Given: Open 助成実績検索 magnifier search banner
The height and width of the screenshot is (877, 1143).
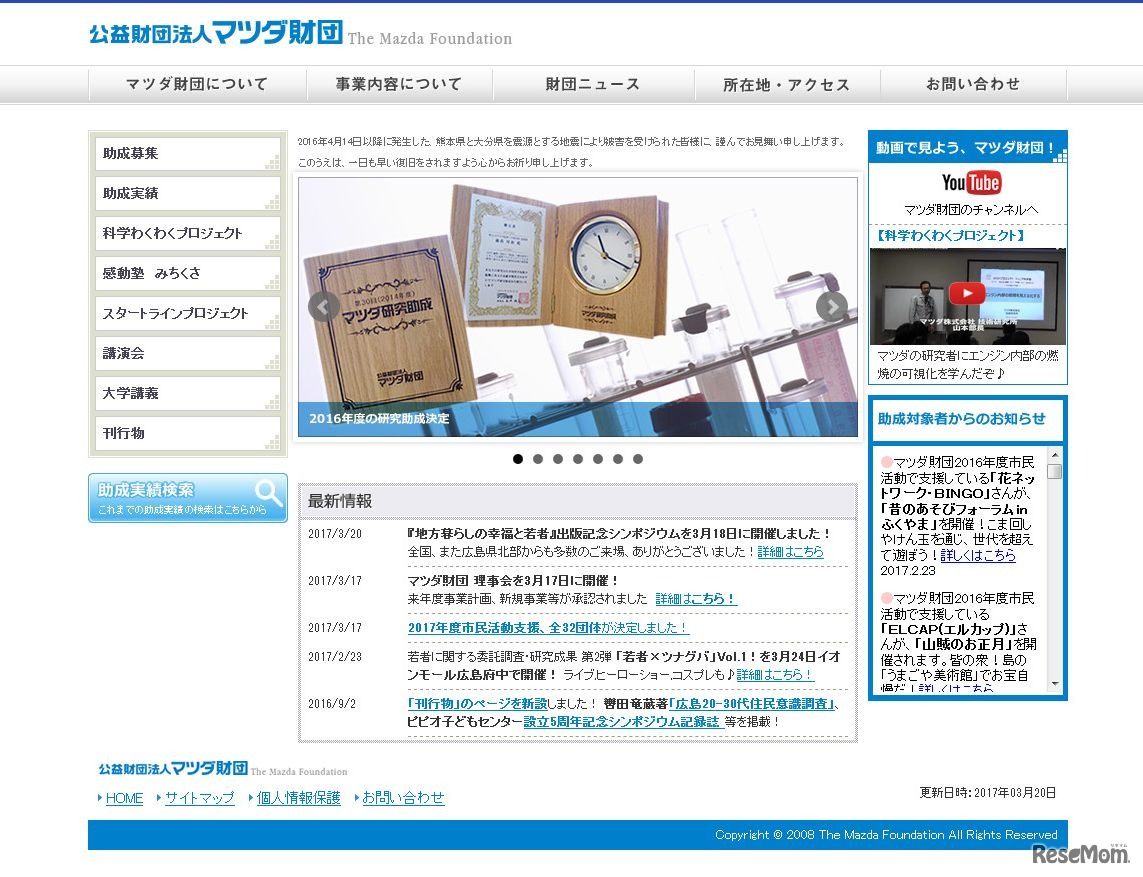Looking at the screenshot, I should tap(188, 498).
